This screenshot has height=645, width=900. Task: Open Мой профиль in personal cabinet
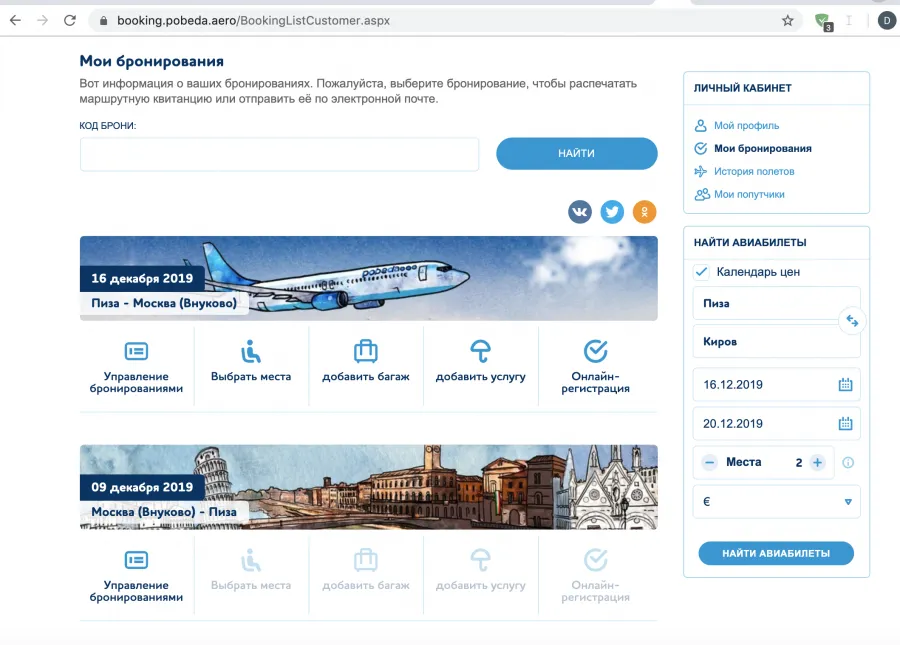click(x=746, y=125)
